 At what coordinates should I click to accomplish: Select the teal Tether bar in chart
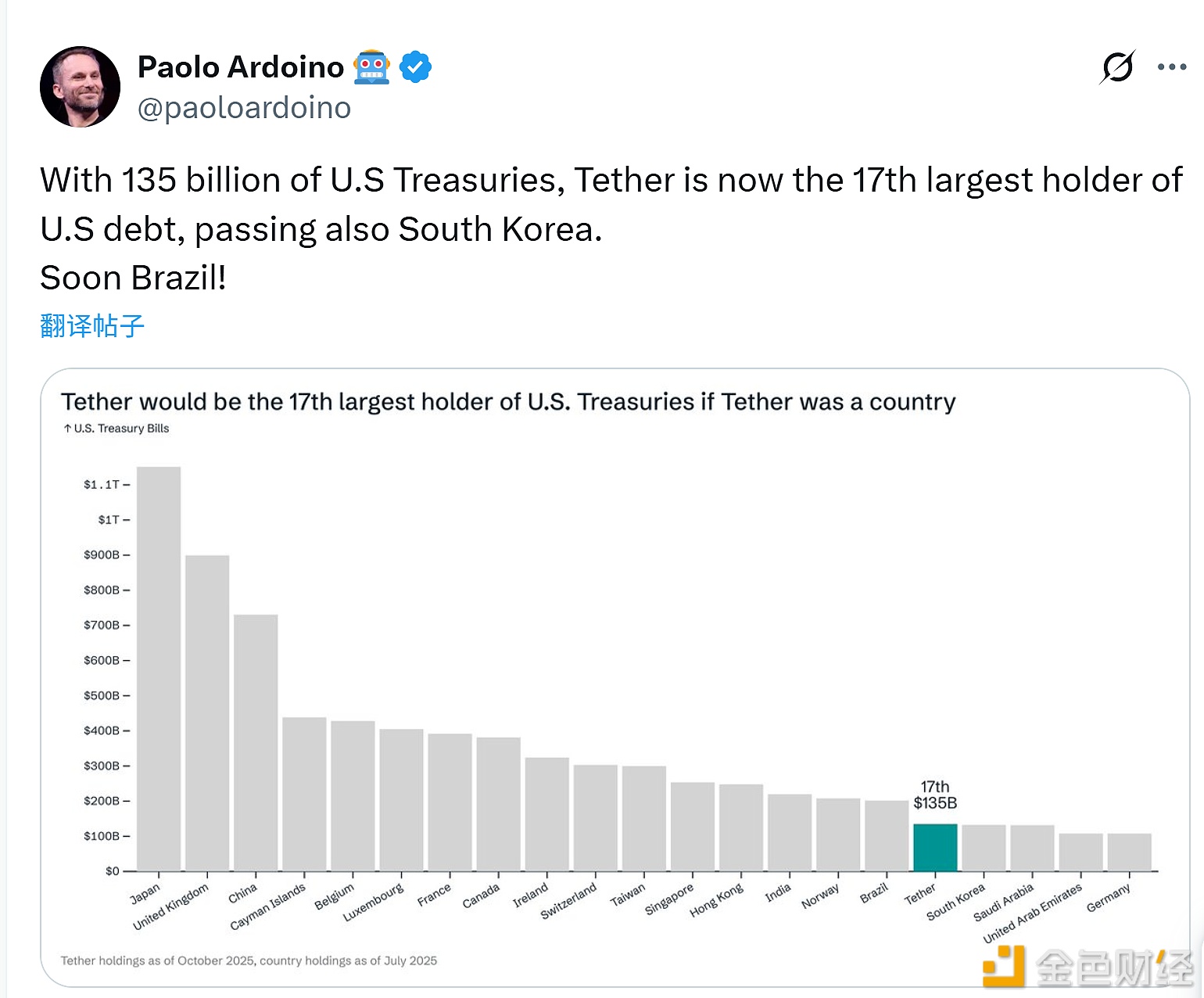[x=935, y=849]
